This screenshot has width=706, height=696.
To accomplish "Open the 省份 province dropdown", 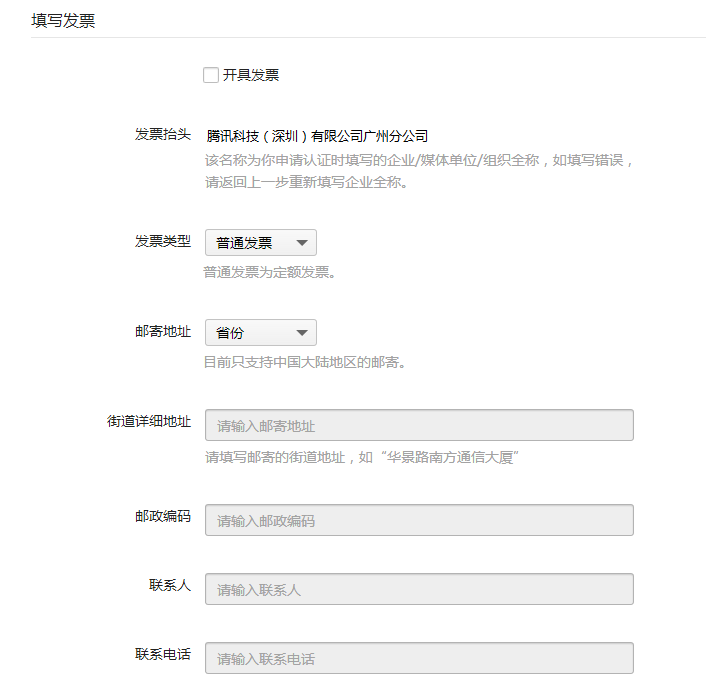I will pos(261,333).
